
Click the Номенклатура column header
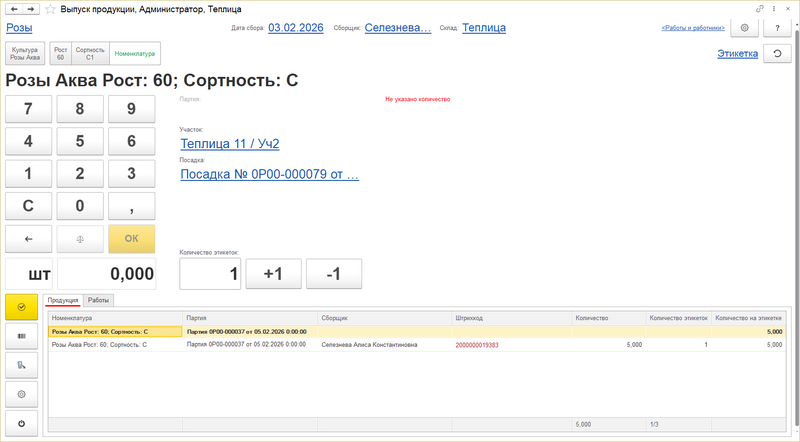coord(115,318)
